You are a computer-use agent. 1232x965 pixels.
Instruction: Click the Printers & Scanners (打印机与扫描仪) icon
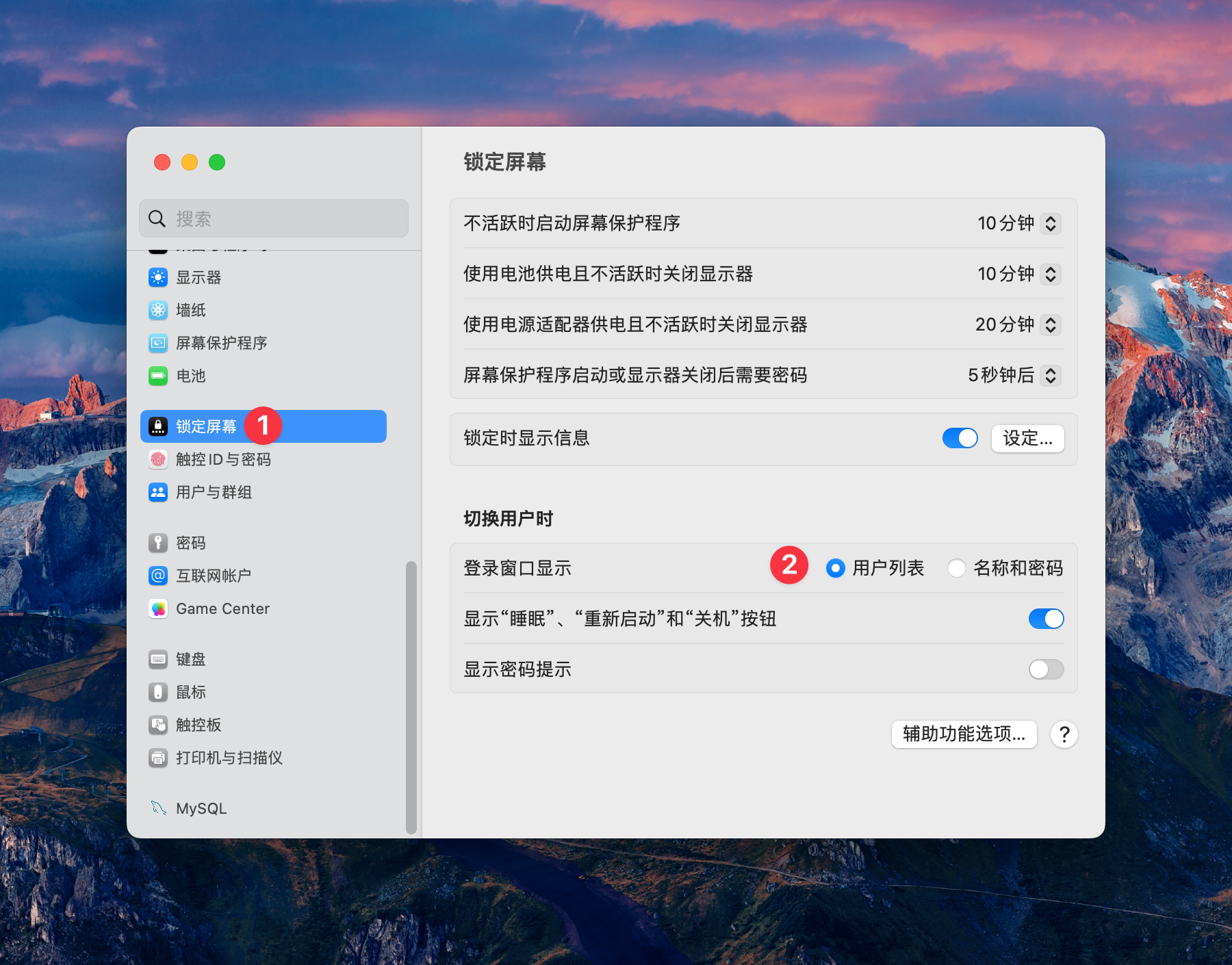158,758
